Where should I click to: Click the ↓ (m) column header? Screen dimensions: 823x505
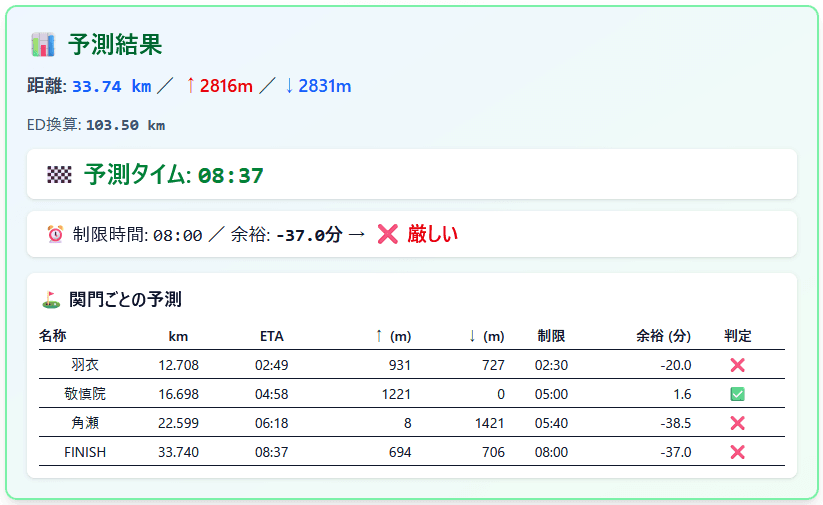click(x=487, y=336)
